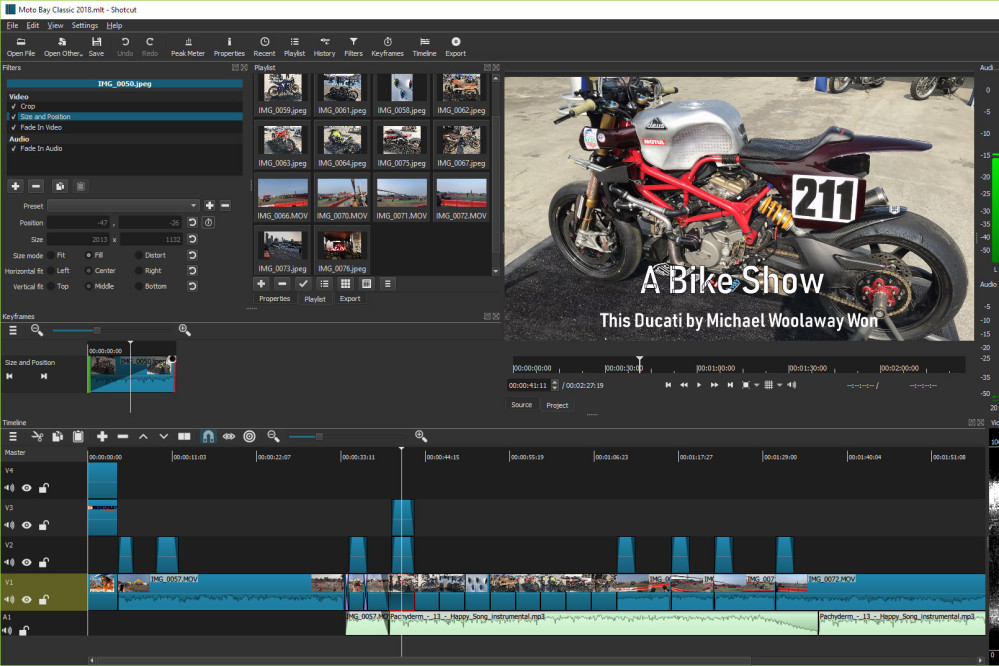Open the View menu

point(55,25)
